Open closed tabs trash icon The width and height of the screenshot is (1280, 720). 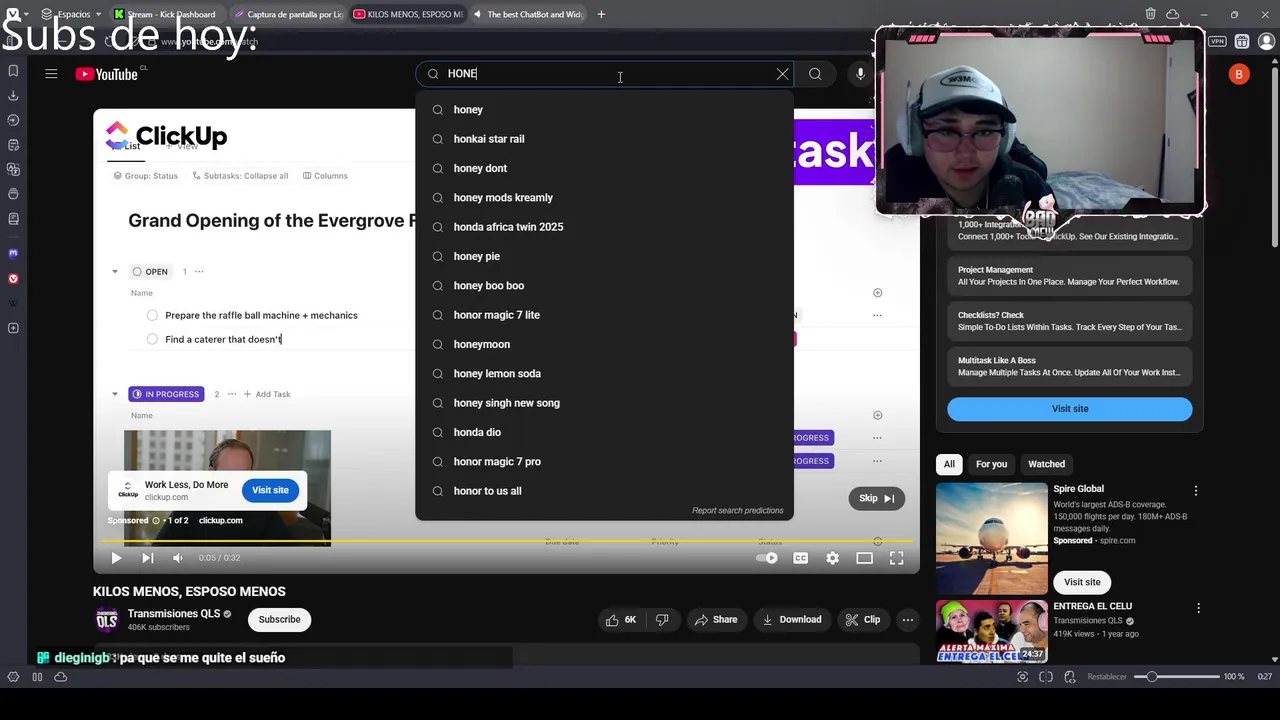pos(1151,14)
